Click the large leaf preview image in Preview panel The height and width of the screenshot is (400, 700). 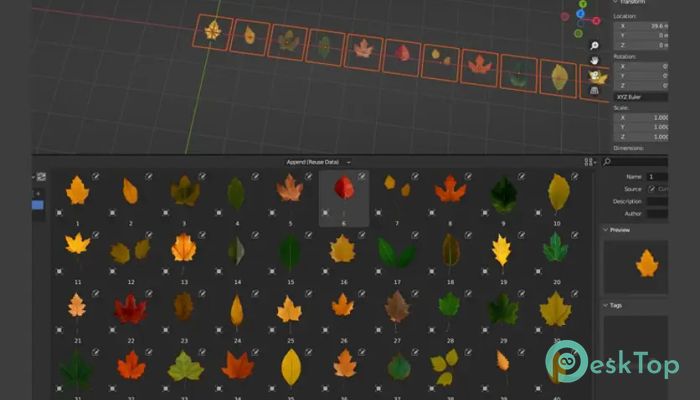click(647, 263)
